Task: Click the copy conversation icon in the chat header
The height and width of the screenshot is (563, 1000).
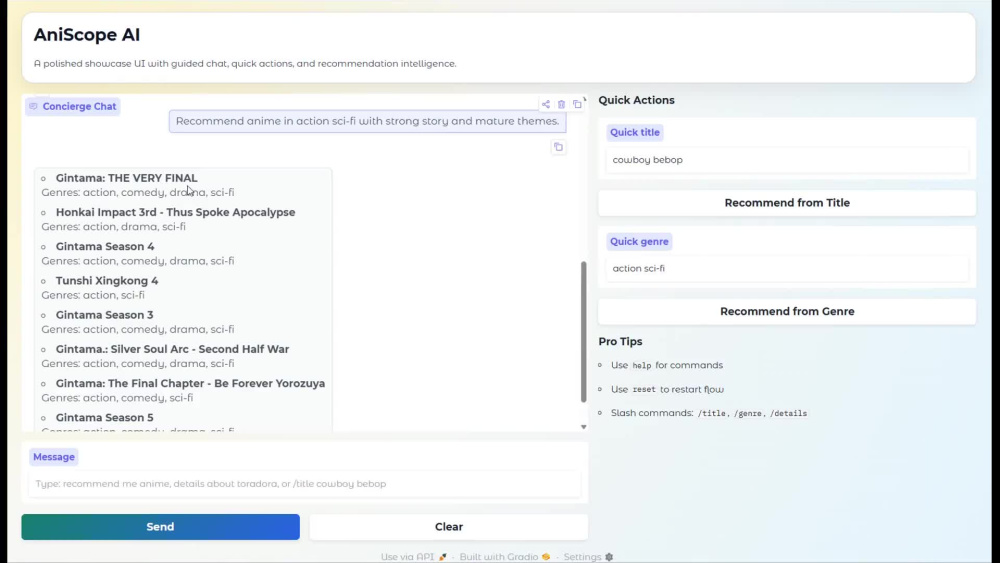Action: [577, 104]
